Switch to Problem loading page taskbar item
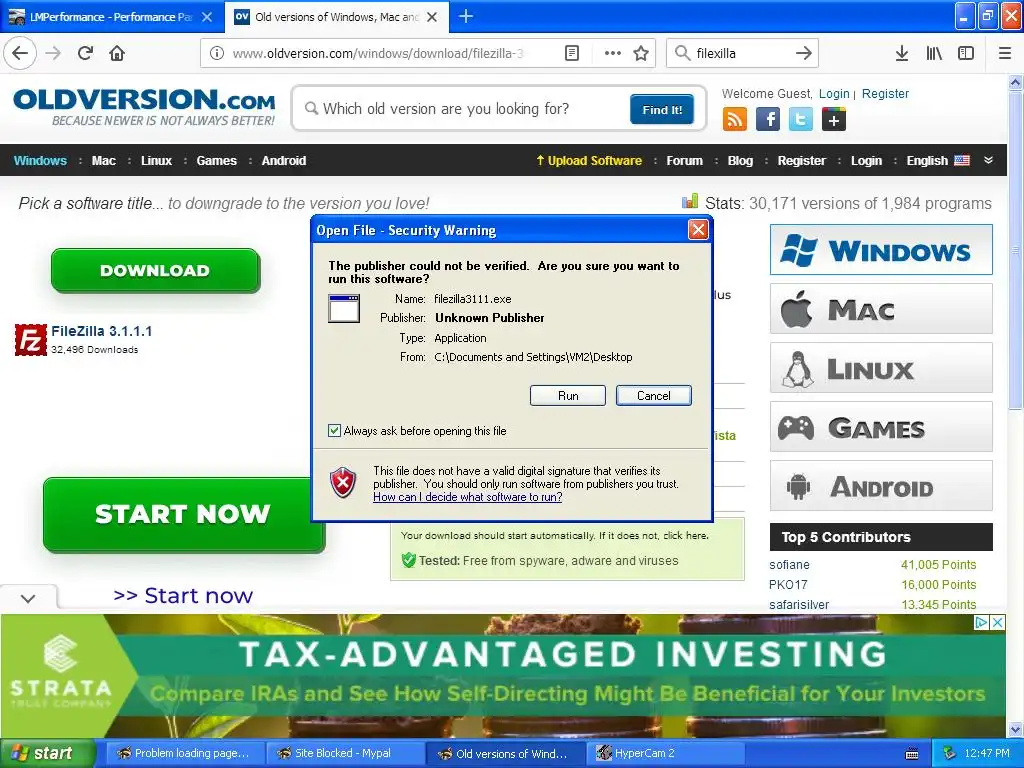 pyautogui.click(x=183, y=754)
